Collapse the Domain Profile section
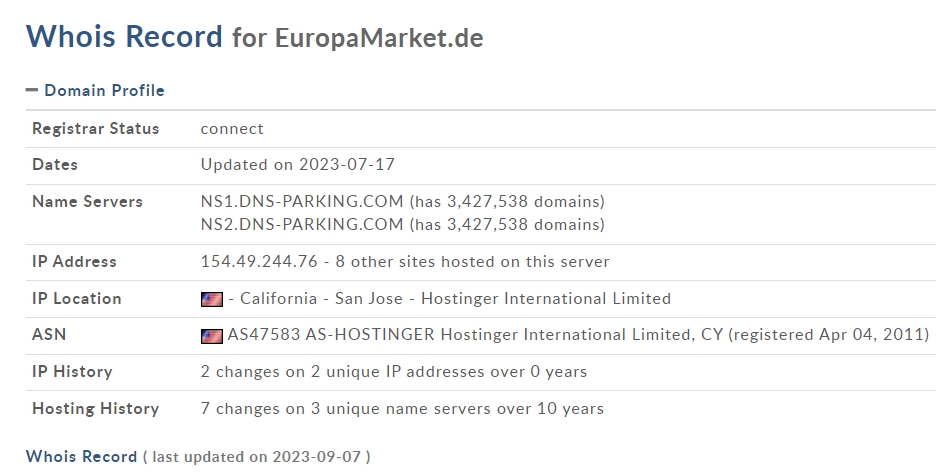 tap(104, 90)
